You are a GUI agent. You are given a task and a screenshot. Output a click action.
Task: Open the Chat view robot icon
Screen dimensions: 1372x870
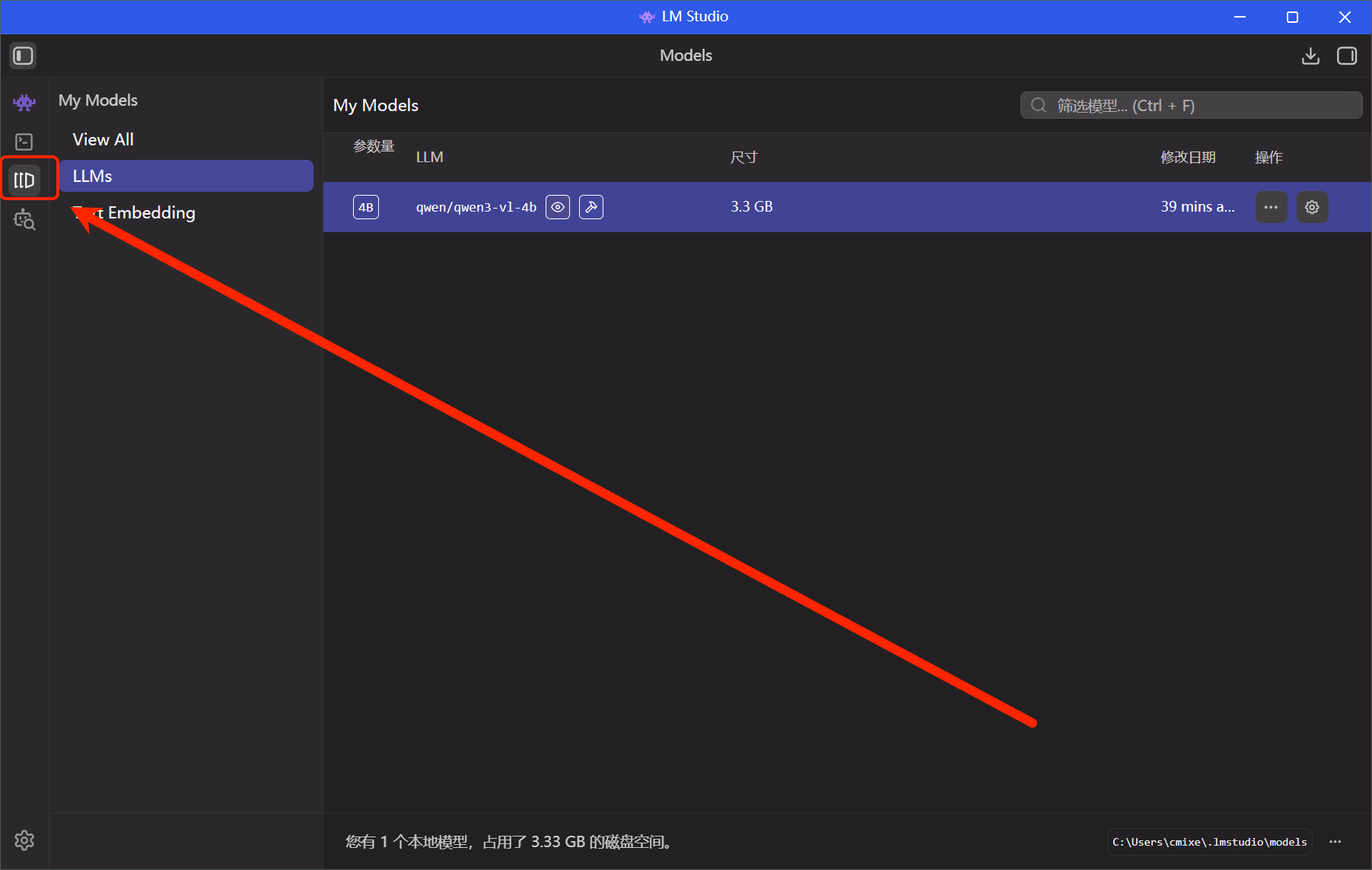pyautogui.click(x=24, y=103)
